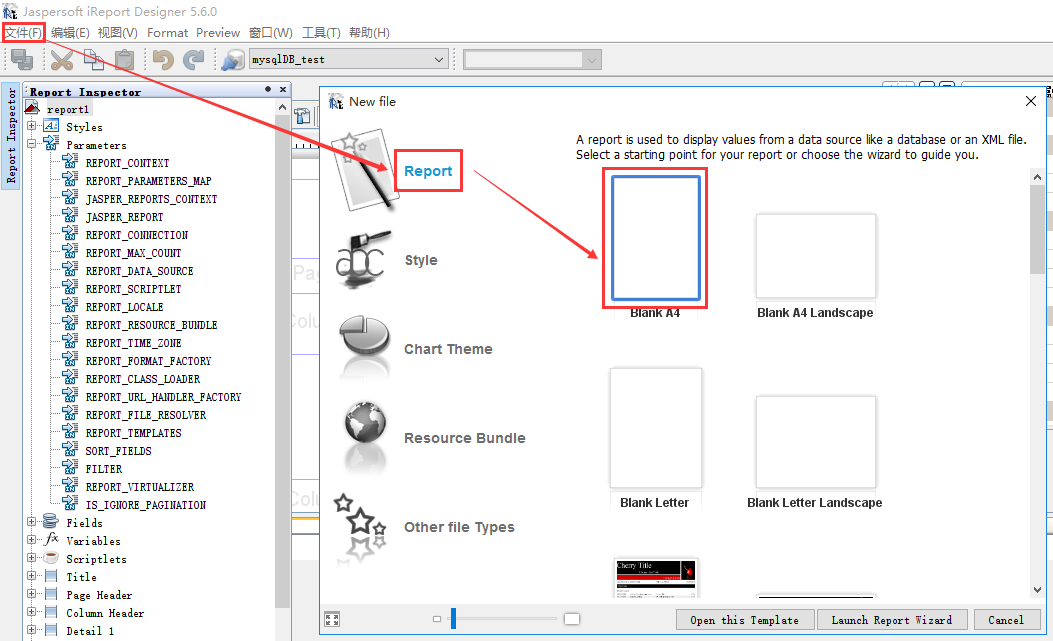Open the mysqlDB_test datasource dropdown
1053x641 pixels.
[439, 59]
